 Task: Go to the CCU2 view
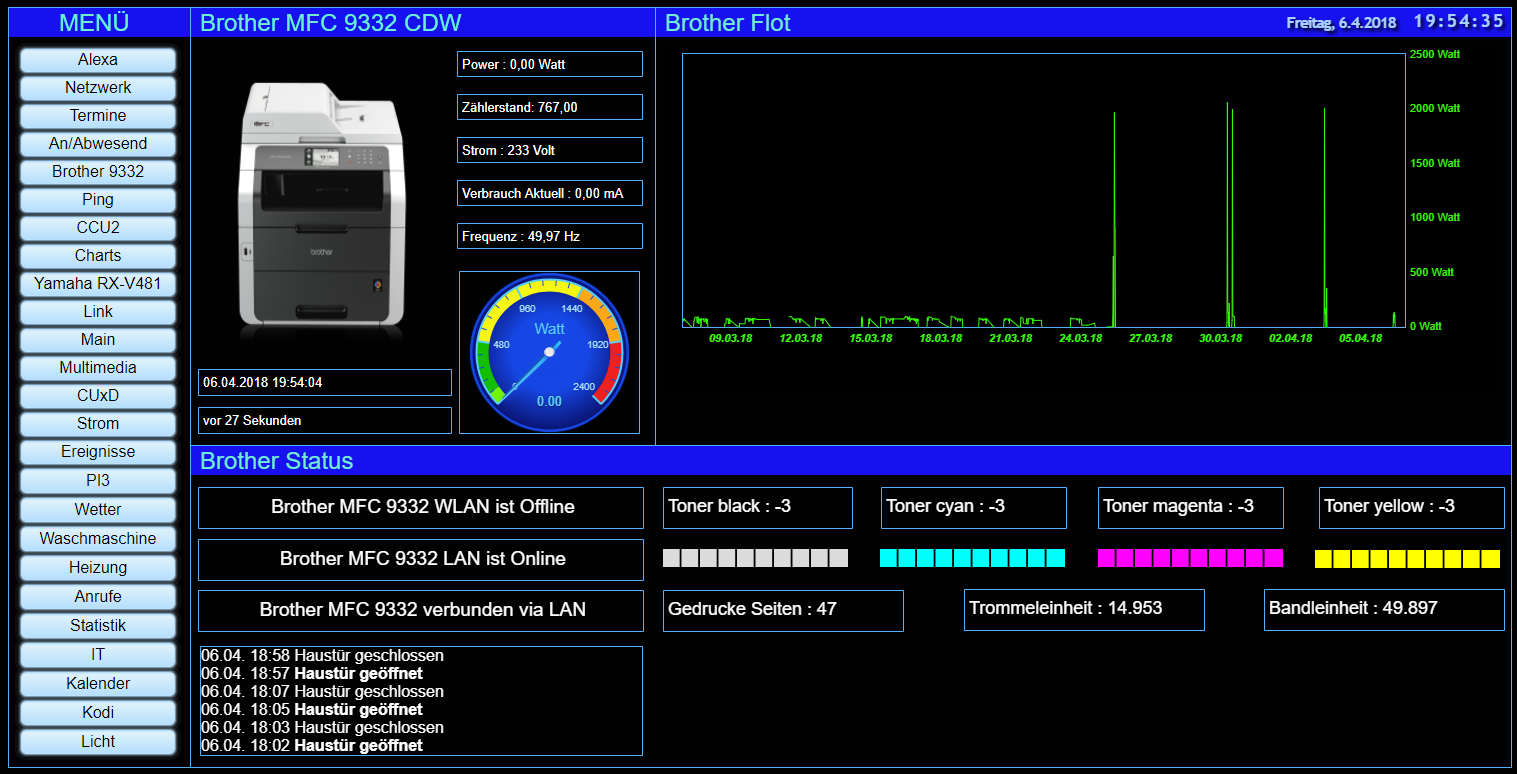(98, 228)
